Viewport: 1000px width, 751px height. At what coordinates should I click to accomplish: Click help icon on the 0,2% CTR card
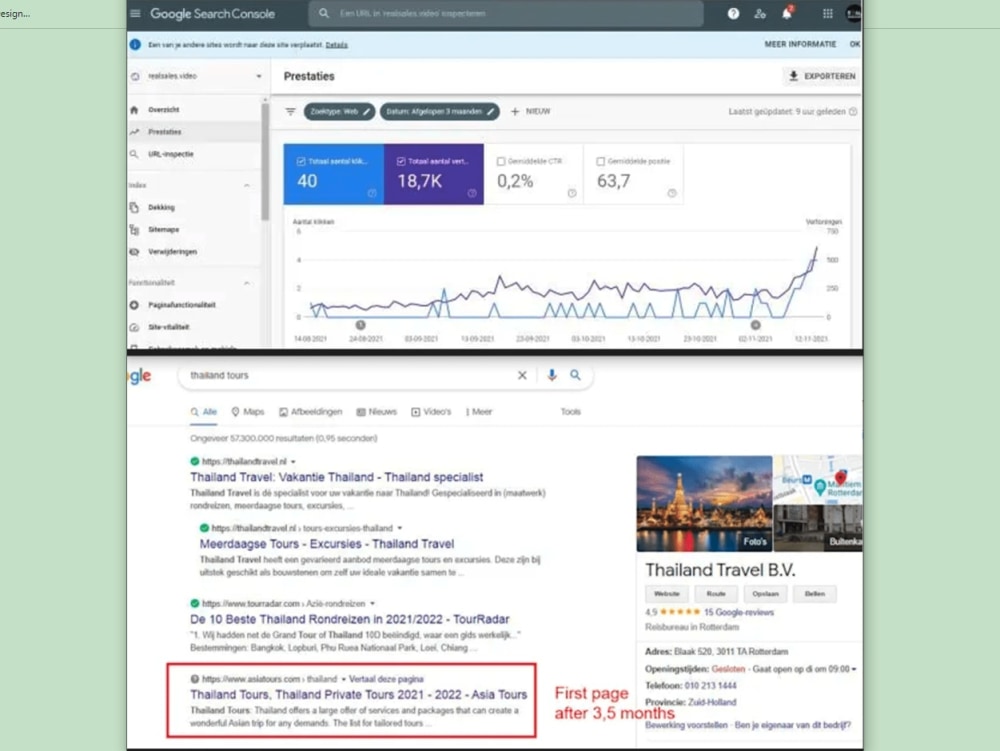572,193
